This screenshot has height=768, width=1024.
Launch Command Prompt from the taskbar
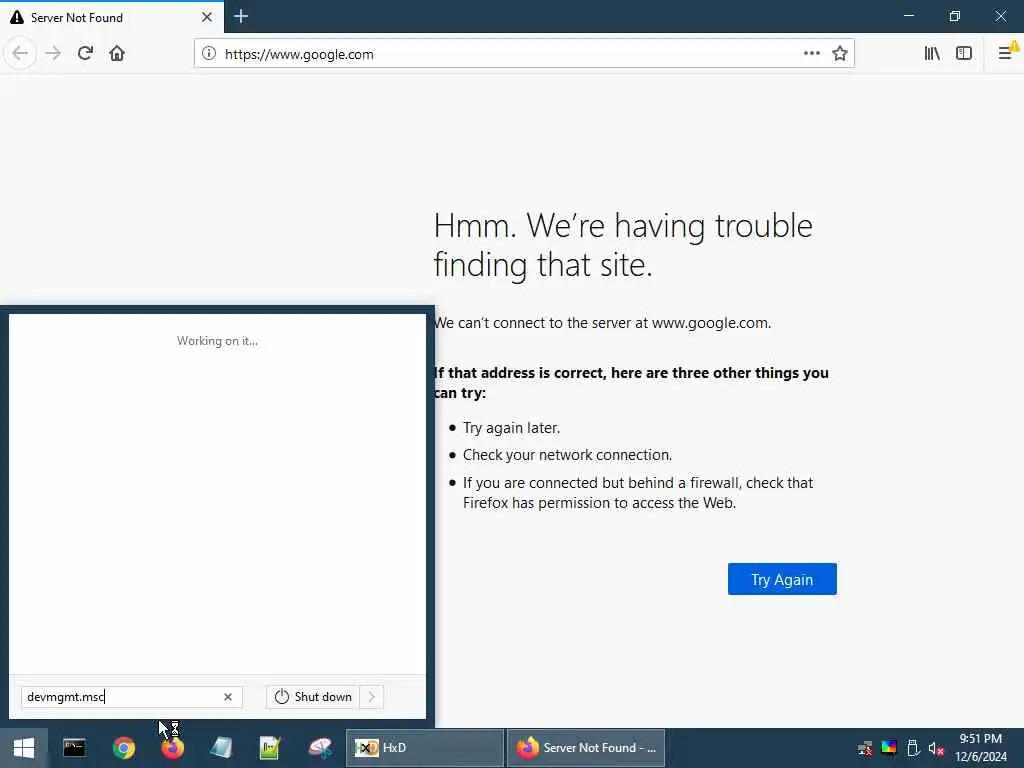tap(74, 748)
